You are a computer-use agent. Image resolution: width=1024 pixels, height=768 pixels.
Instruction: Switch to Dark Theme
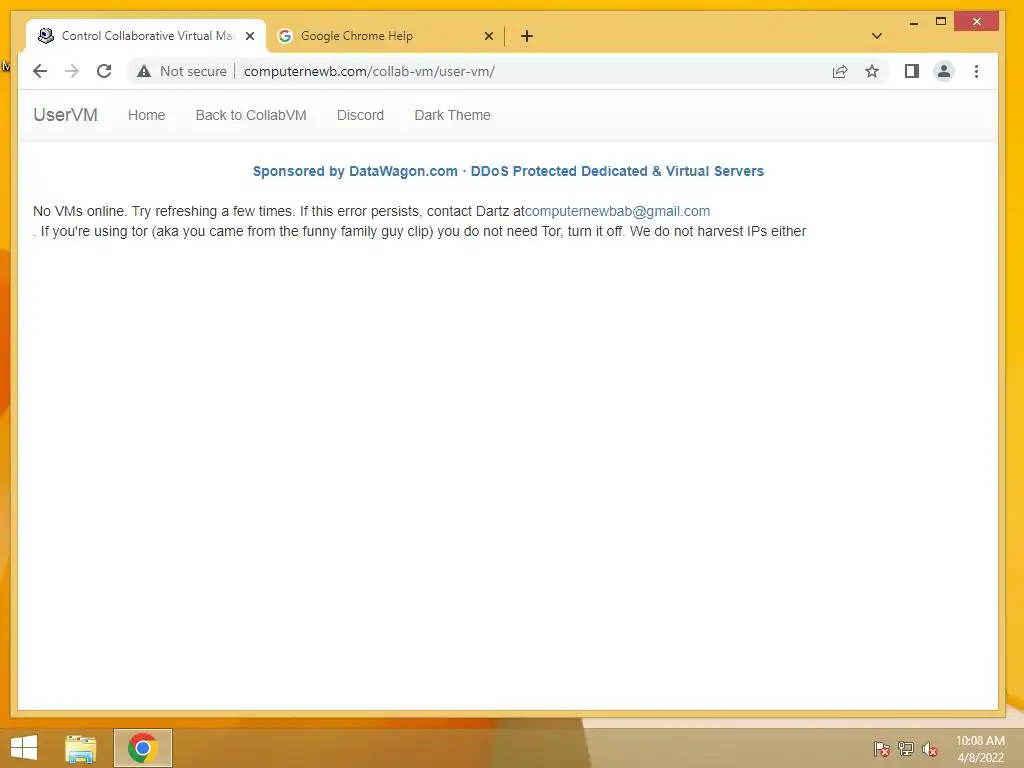(453, 115)
